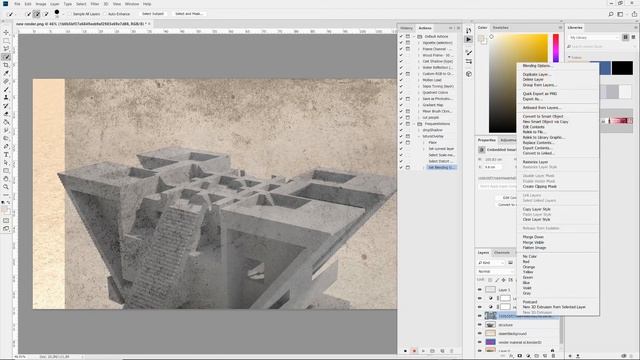Switch Libraries to grid view icon
This screenshot has height=360, width=640.
[x=625, y=37]
